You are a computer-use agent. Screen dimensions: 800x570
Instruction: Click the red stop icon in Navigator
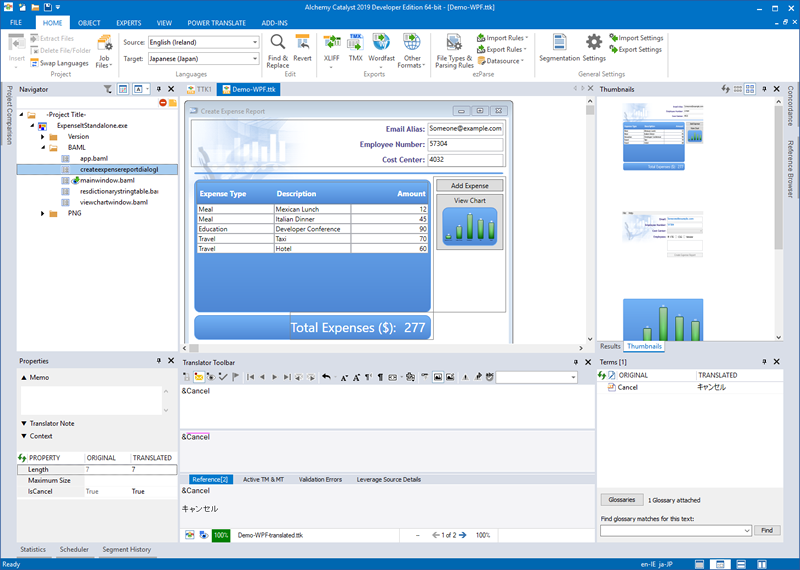[x=163, y=103]
